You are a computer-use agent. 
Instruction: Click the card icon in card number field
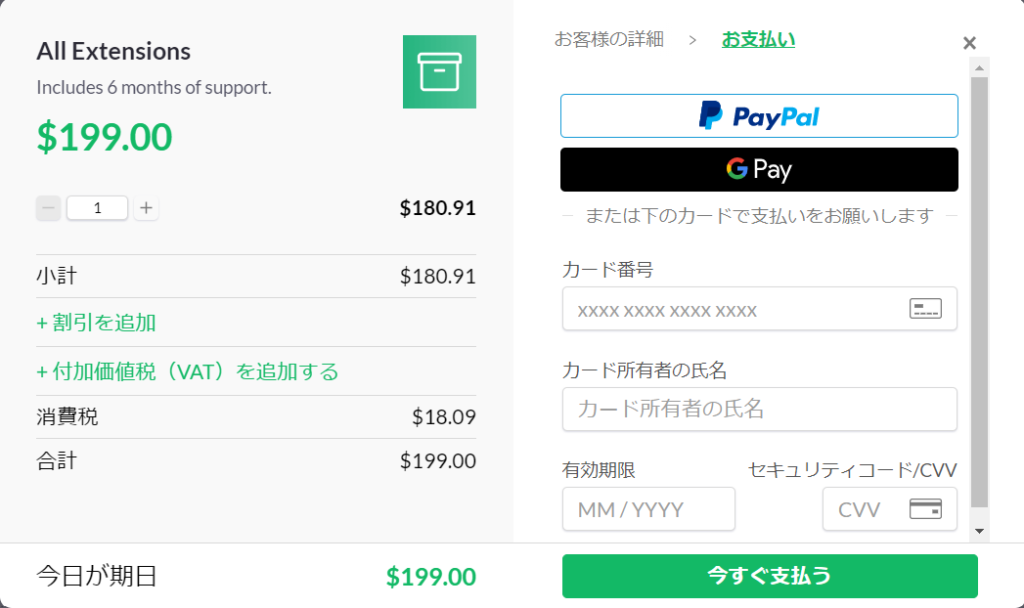tap(925, 309)
